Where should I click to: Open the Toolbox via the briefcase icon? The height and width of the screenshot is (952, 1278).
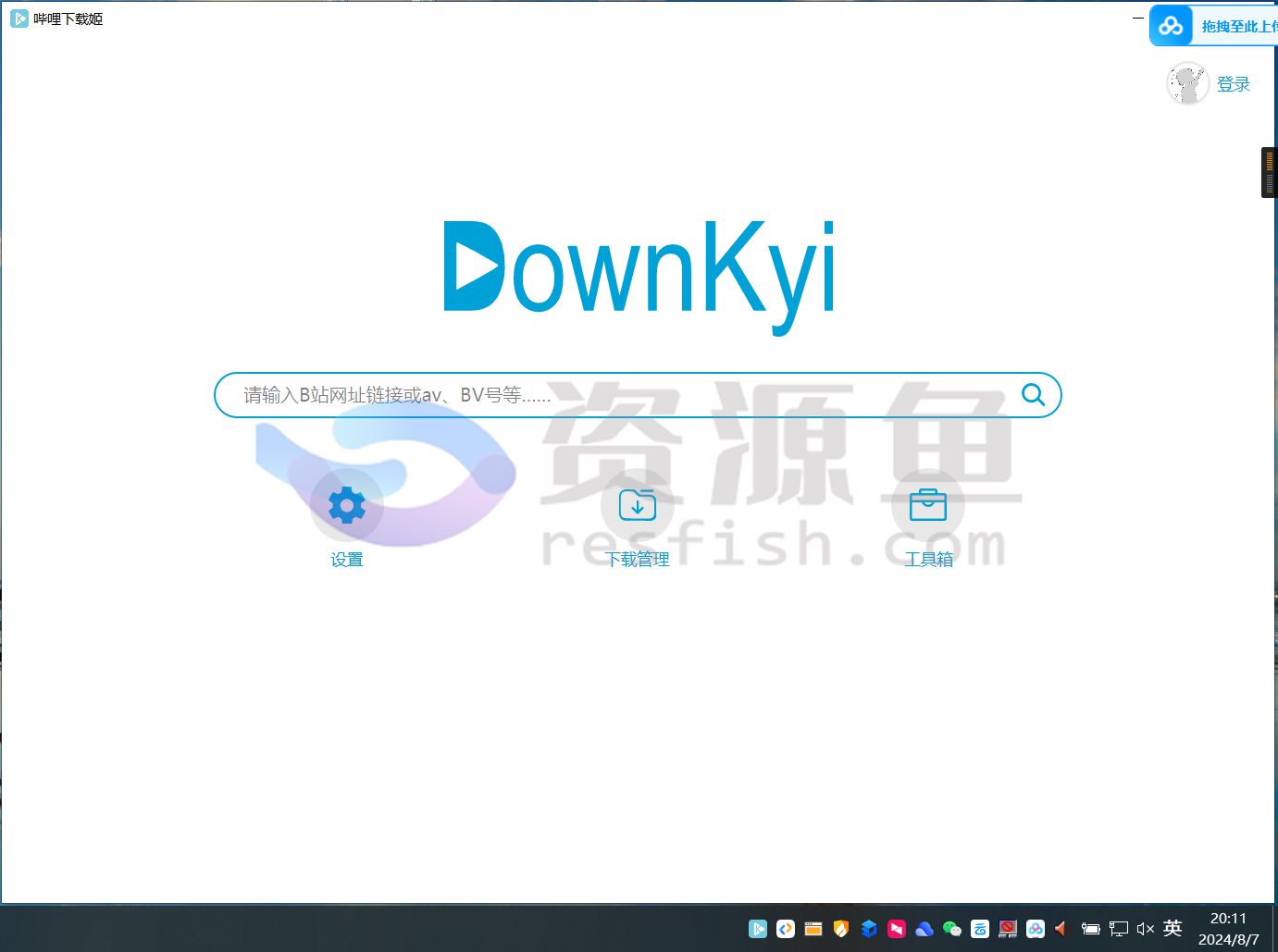pyautogui.click(x=928, y=505)
